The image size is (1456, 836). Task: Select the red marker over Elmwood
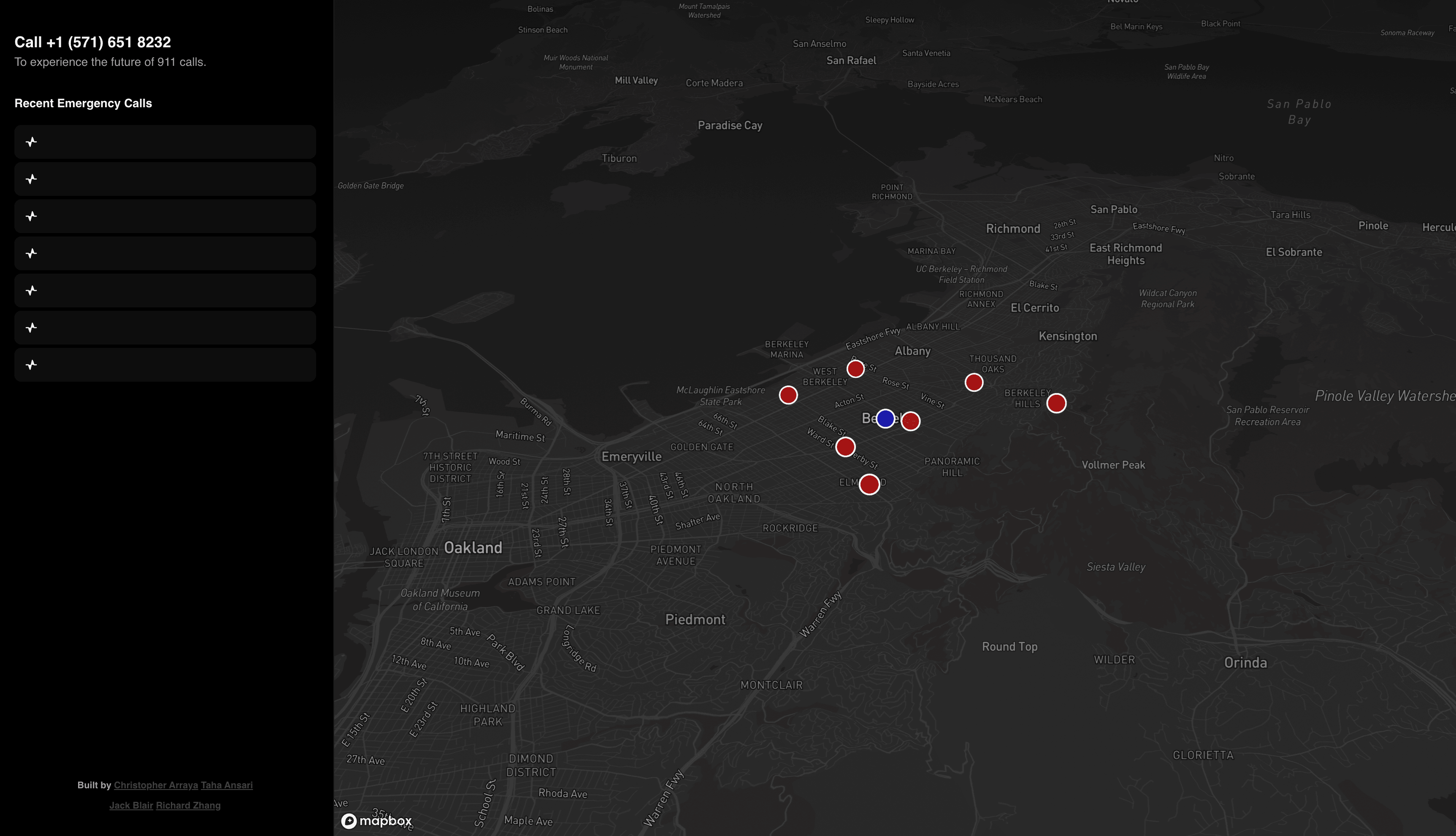click(x=869, y=485)
